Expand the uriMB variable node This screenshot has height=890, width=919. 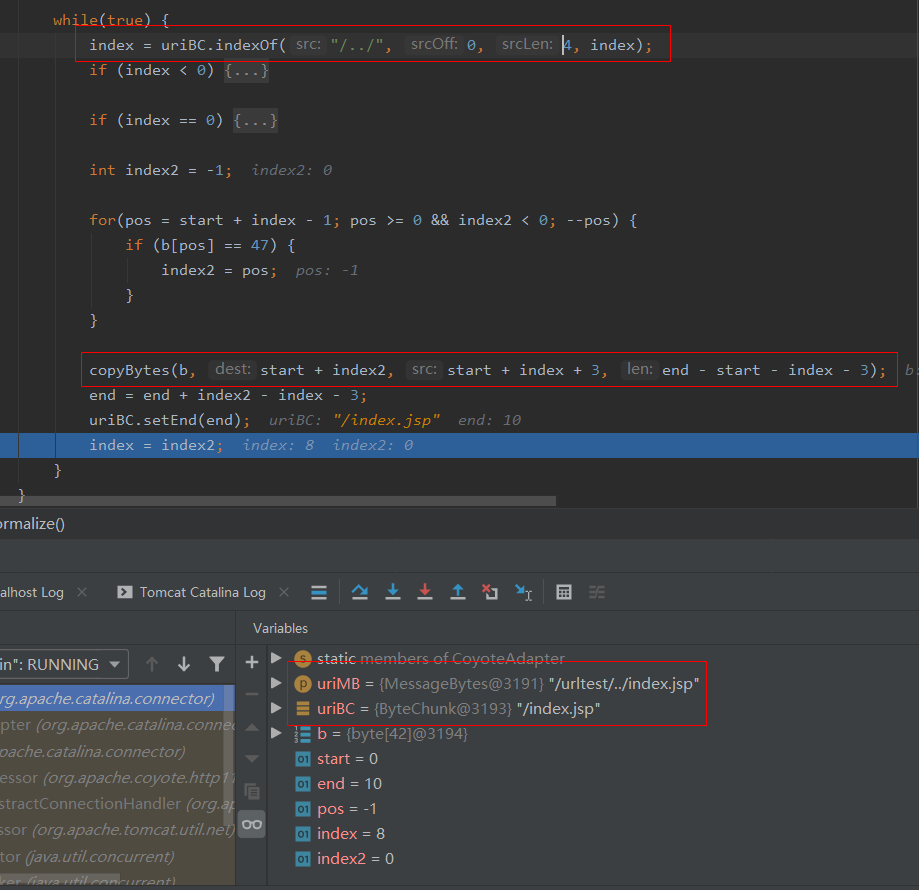point(278,684)
